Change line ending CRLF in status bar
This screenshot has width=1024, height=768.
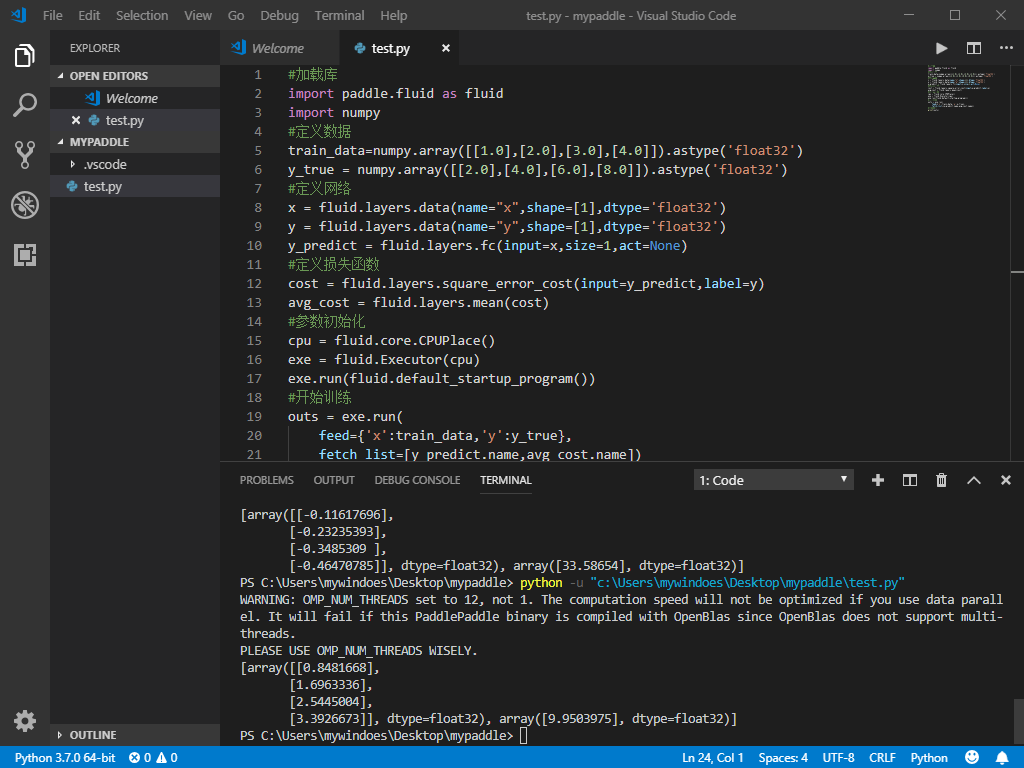[882, 758]
